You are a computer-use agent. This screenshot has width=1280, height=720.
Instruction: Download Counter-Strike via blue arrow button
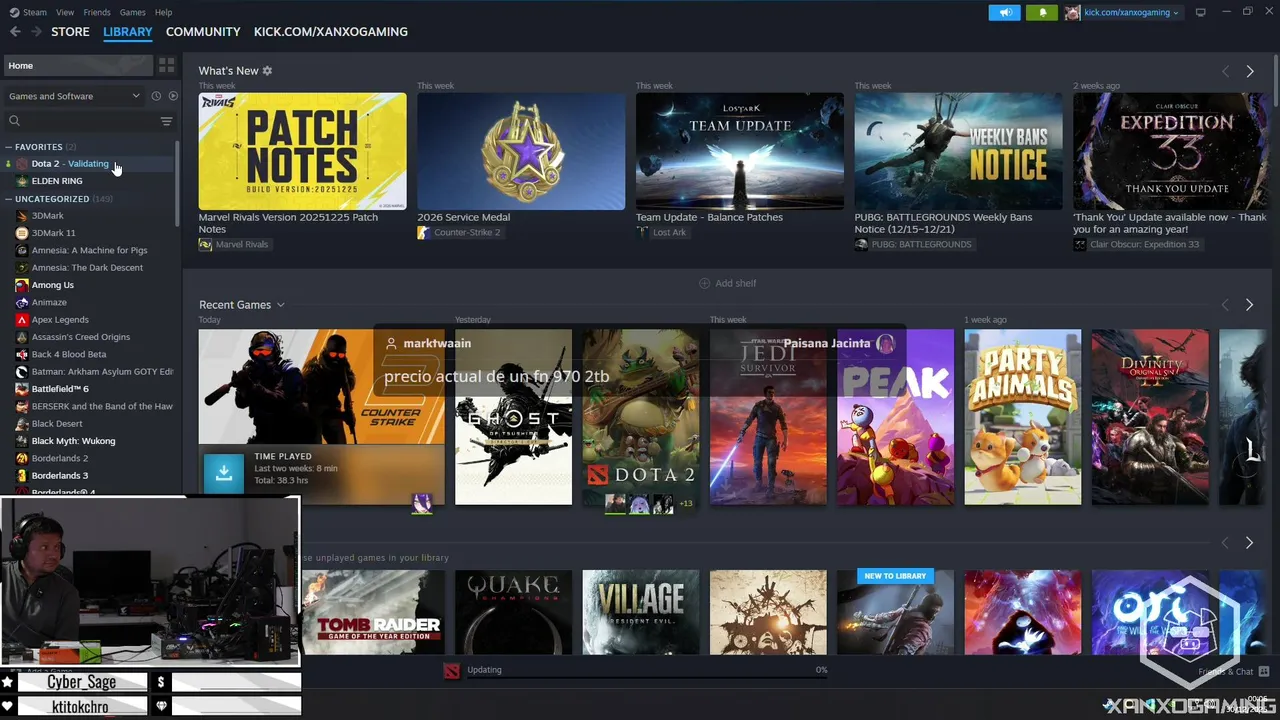(224, 473)
